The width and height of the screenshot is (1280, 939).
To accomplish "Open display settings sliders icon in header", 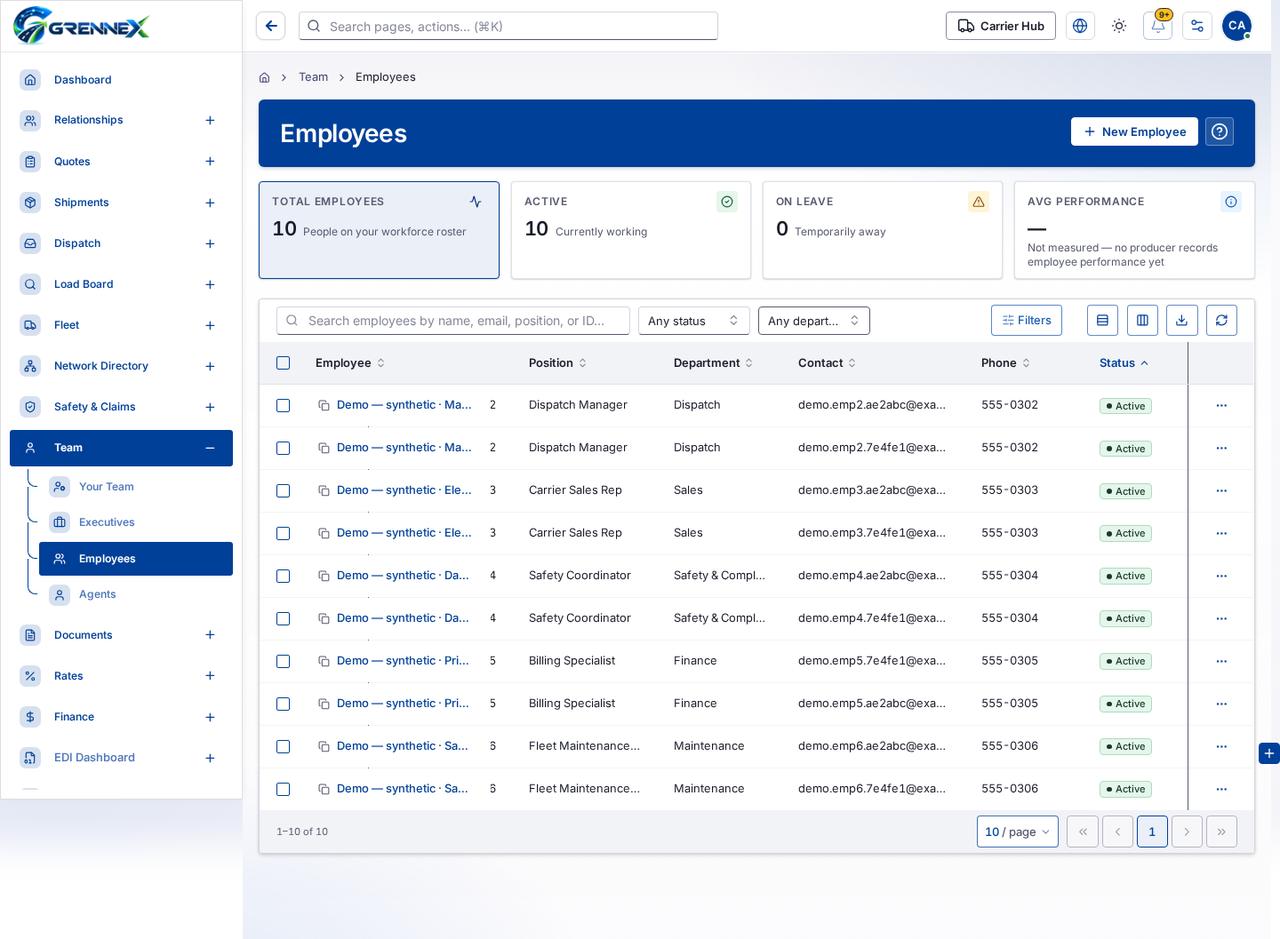I will 1197,26.
